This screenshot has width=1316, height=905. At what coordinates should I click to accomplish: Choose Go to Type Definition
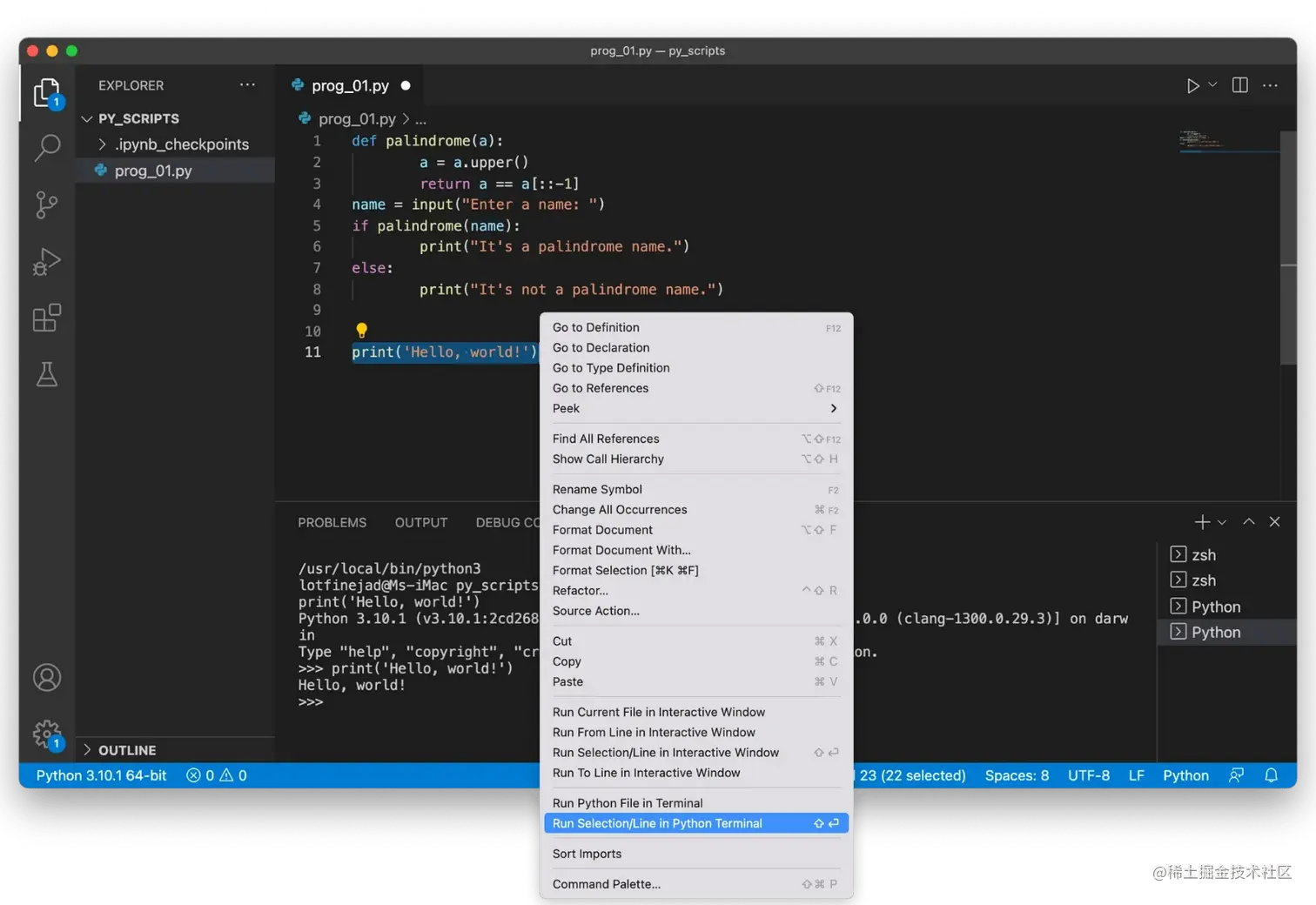point(696,368)
